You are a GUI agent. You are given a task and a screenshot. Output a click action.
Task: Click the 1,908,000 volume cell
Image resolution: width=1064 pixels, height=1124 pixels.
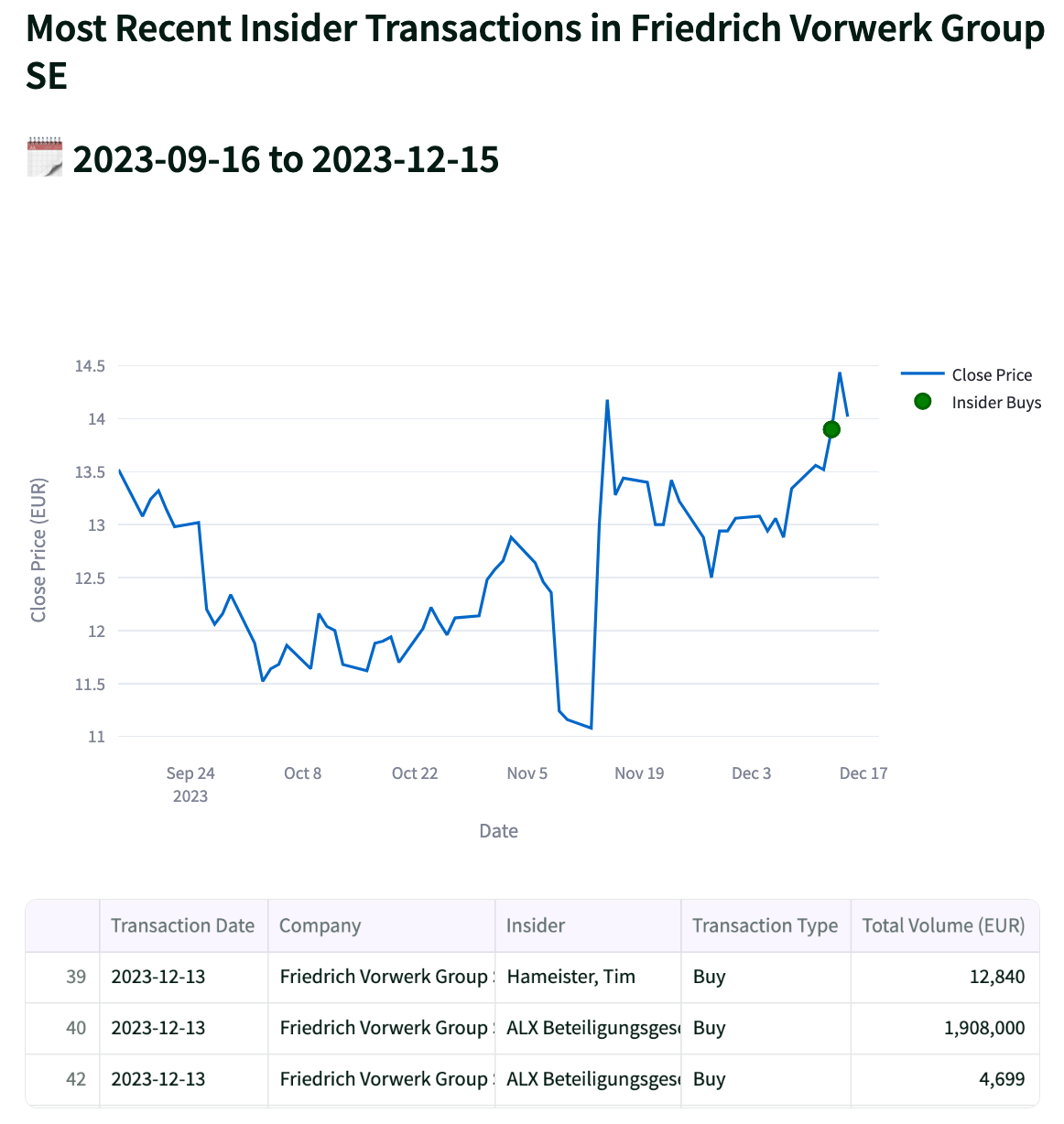coord(944,1028)
